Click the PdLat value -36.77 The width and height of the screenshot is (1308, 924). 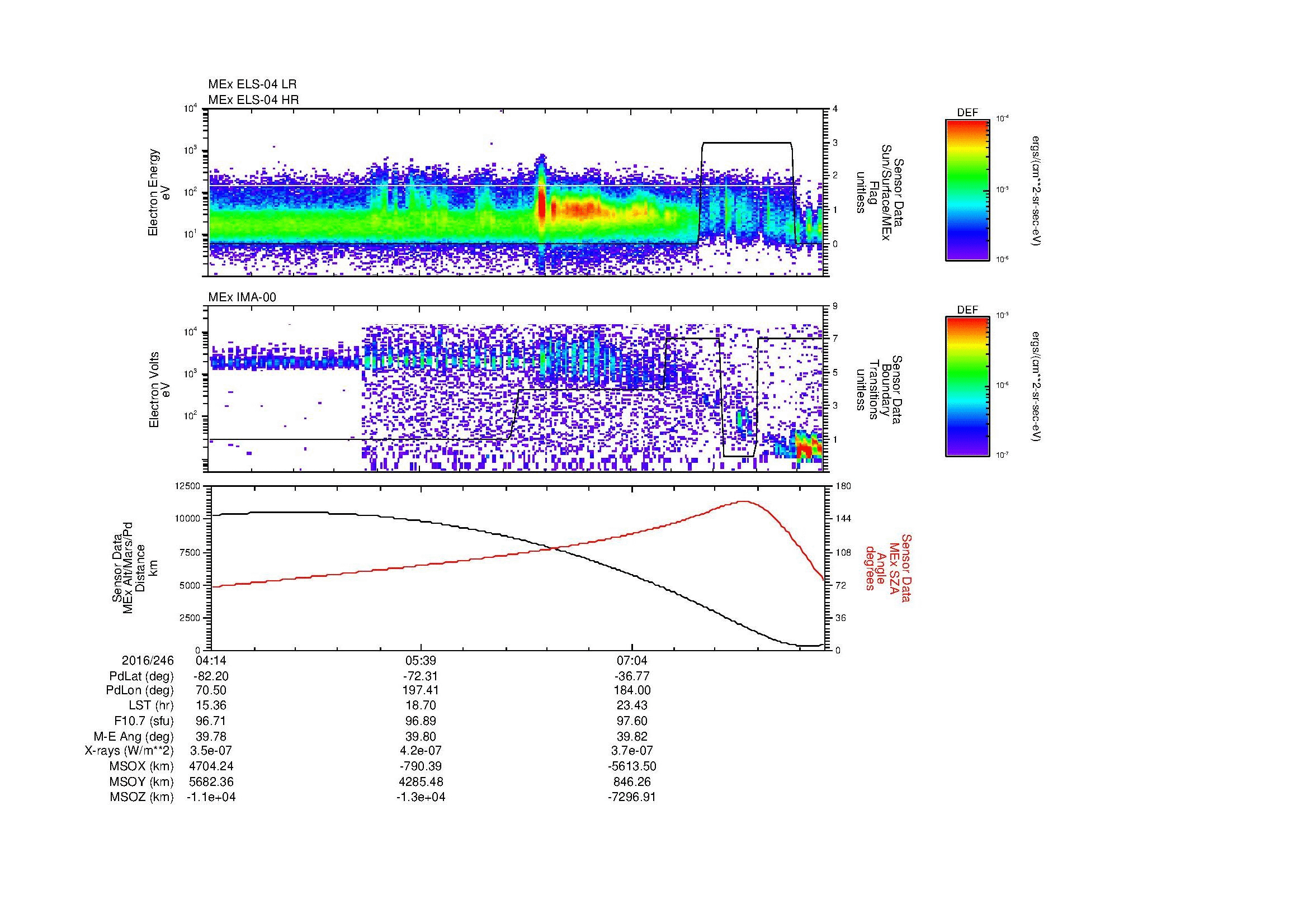(x=632, y=676)
